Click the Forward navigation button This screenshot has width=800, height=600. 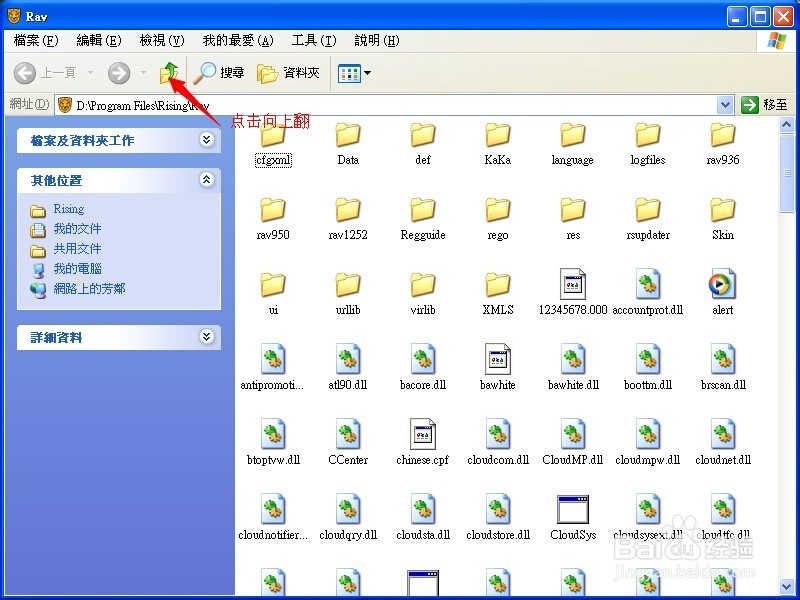click(x=119, y=73)
